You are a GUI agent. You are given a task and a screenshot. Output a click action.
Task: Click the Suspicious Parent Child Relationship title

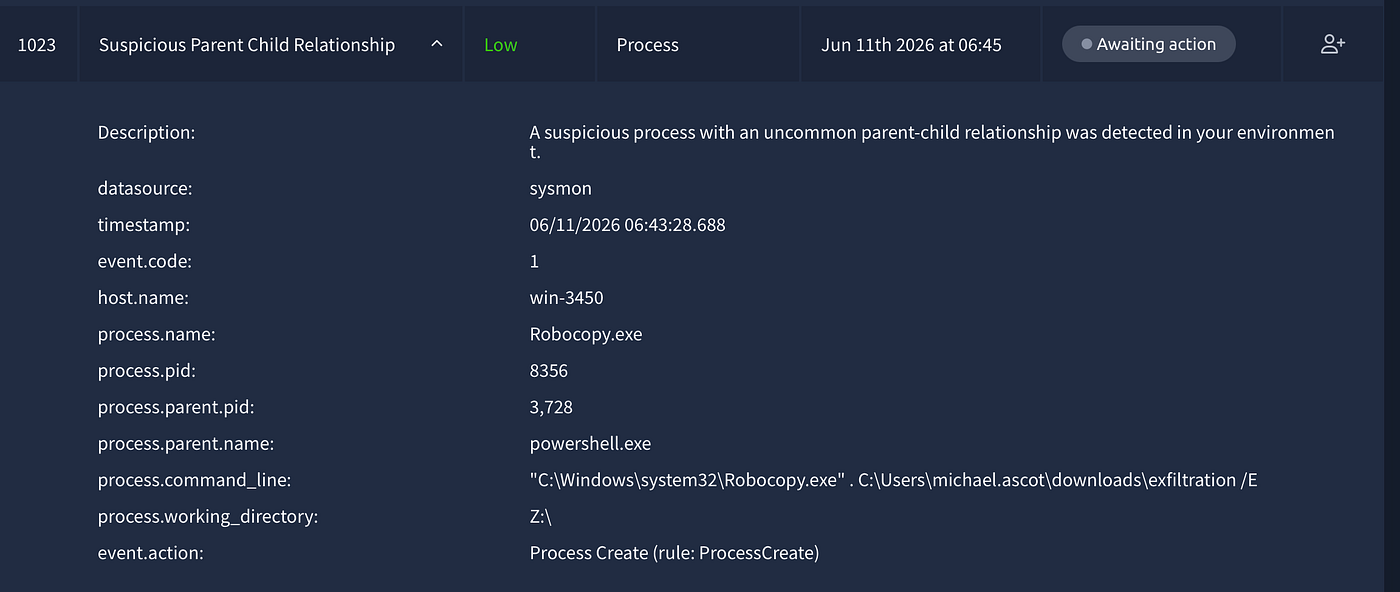[x=247, y=45]
